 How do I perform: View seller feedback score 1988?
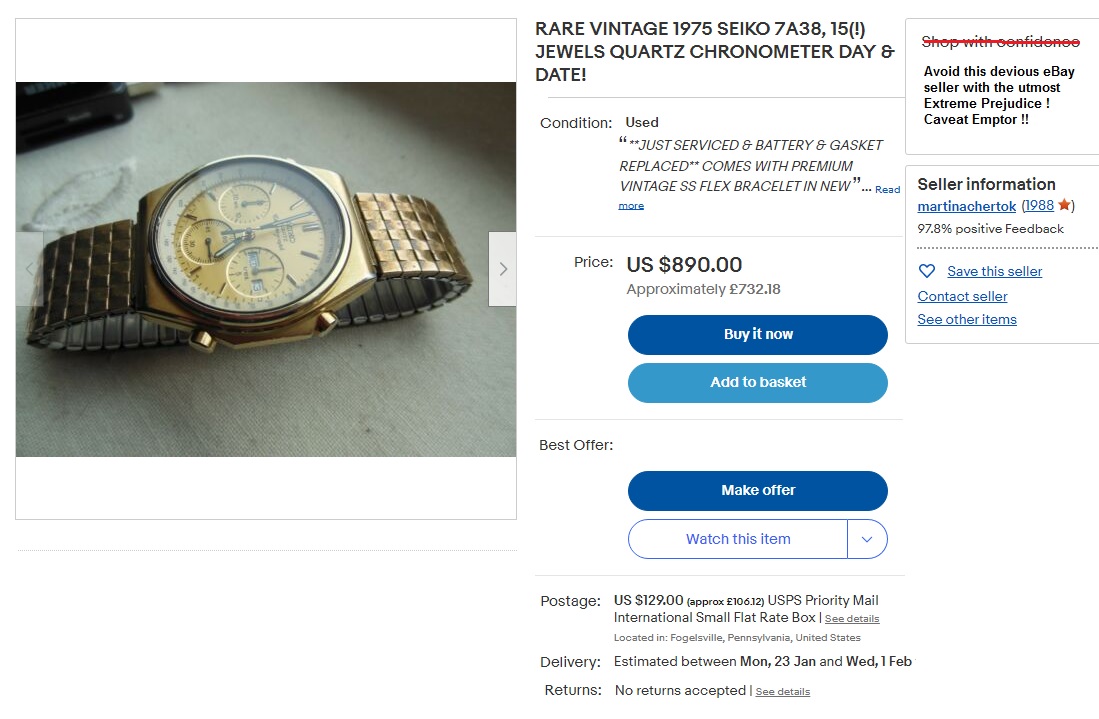pyautogui.click(x=1039, y=206)
